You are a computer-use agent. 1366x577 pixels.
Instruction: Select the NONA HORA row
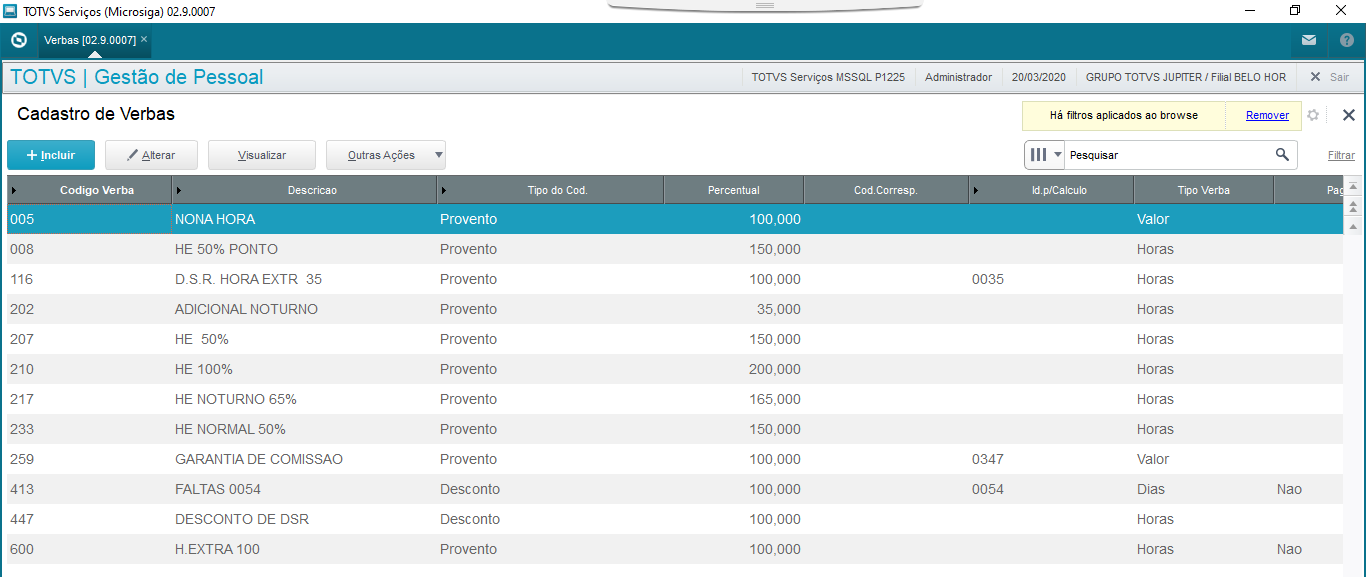(674, 219)
